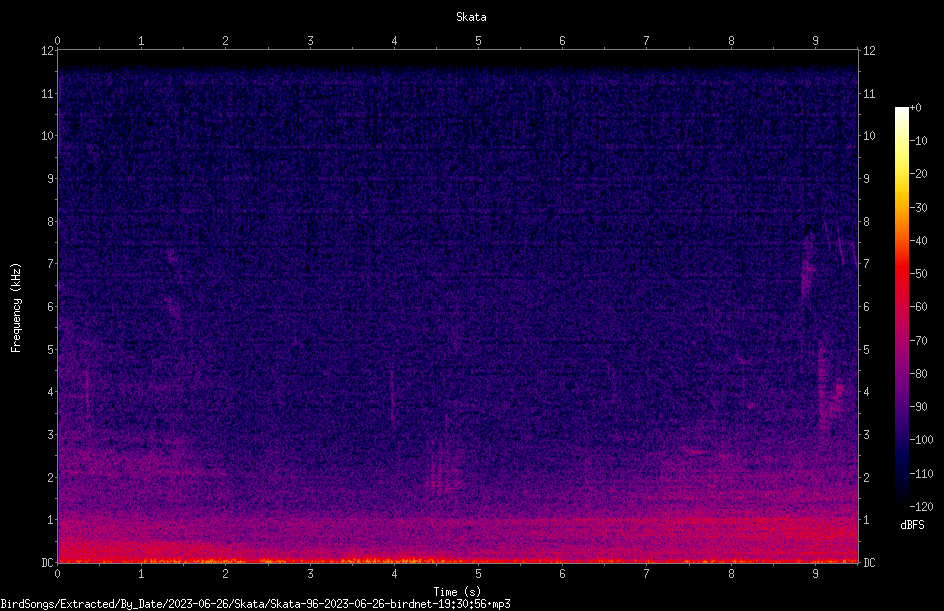Click the "-50" color scale label
Screen dimensions: 944x611
click(918, 274)
